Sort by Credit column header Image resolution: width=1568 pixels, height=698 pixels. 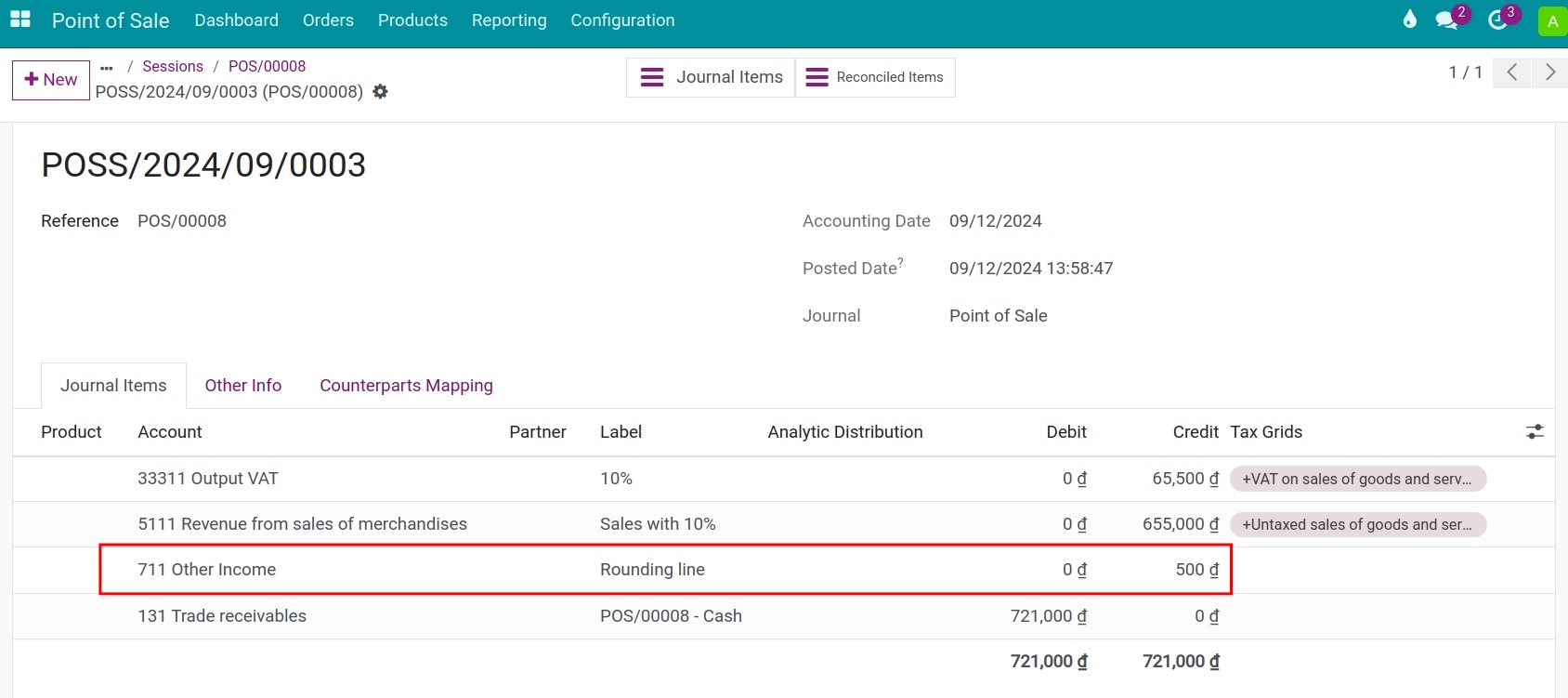tap(1196, 432)
